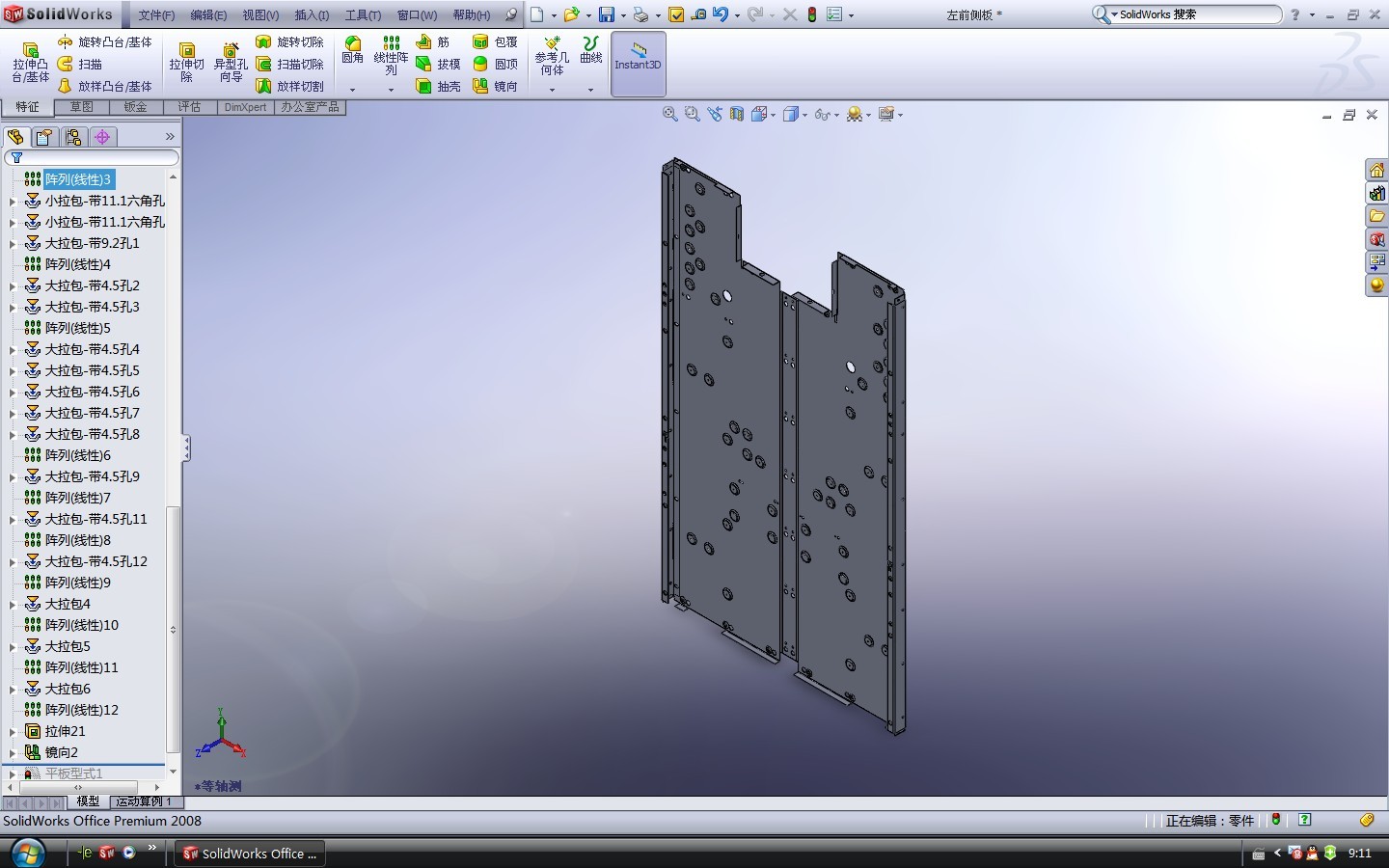Image resolution: width=1389 pixels, height=868 pixels.
Task: Open the 编辑(E) menu
Action: pos(208,14)
